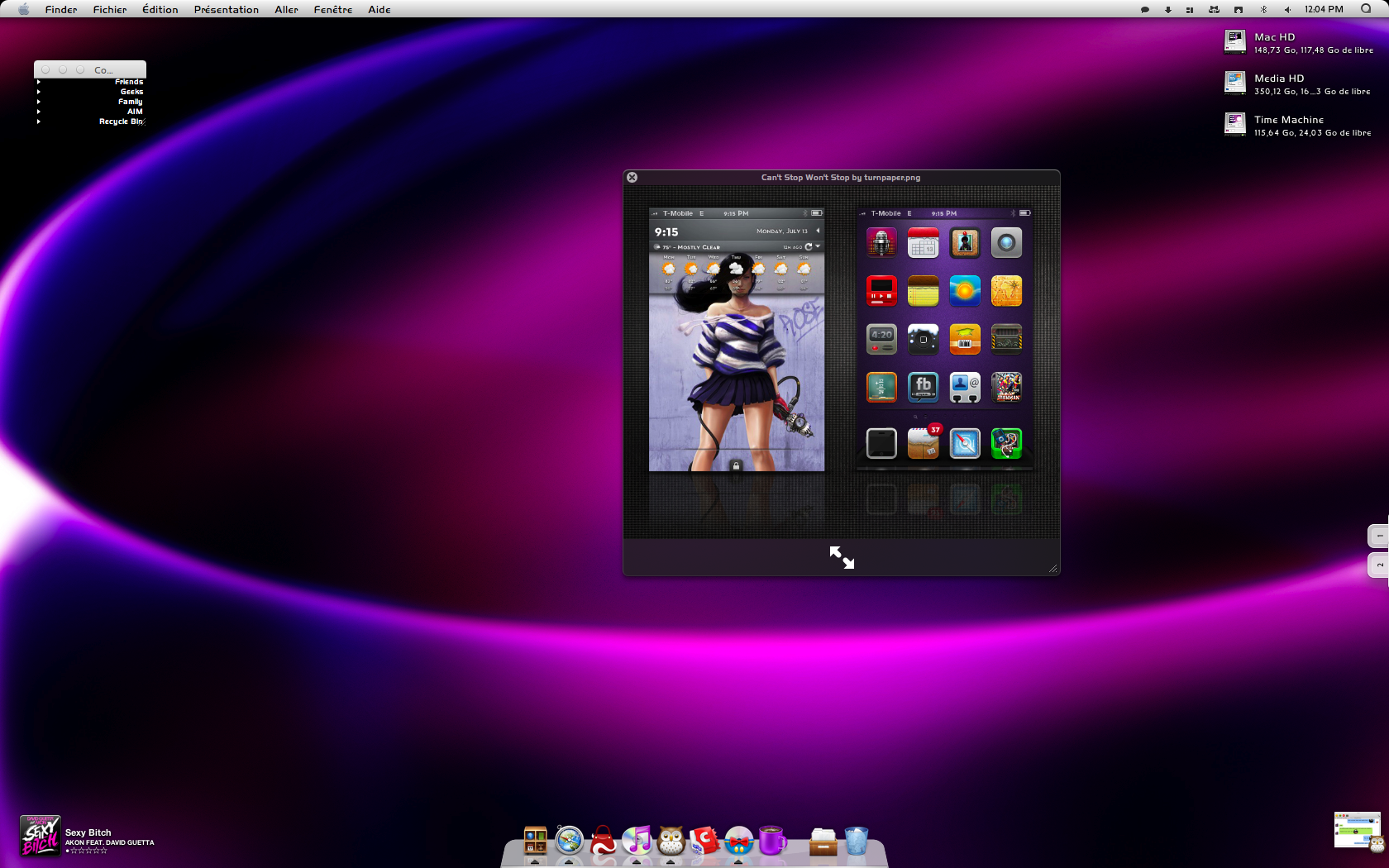This screenshot has height=868, width=1389.
Task: Click the Sexy Bitch album artwork
Action: [41, 835]
